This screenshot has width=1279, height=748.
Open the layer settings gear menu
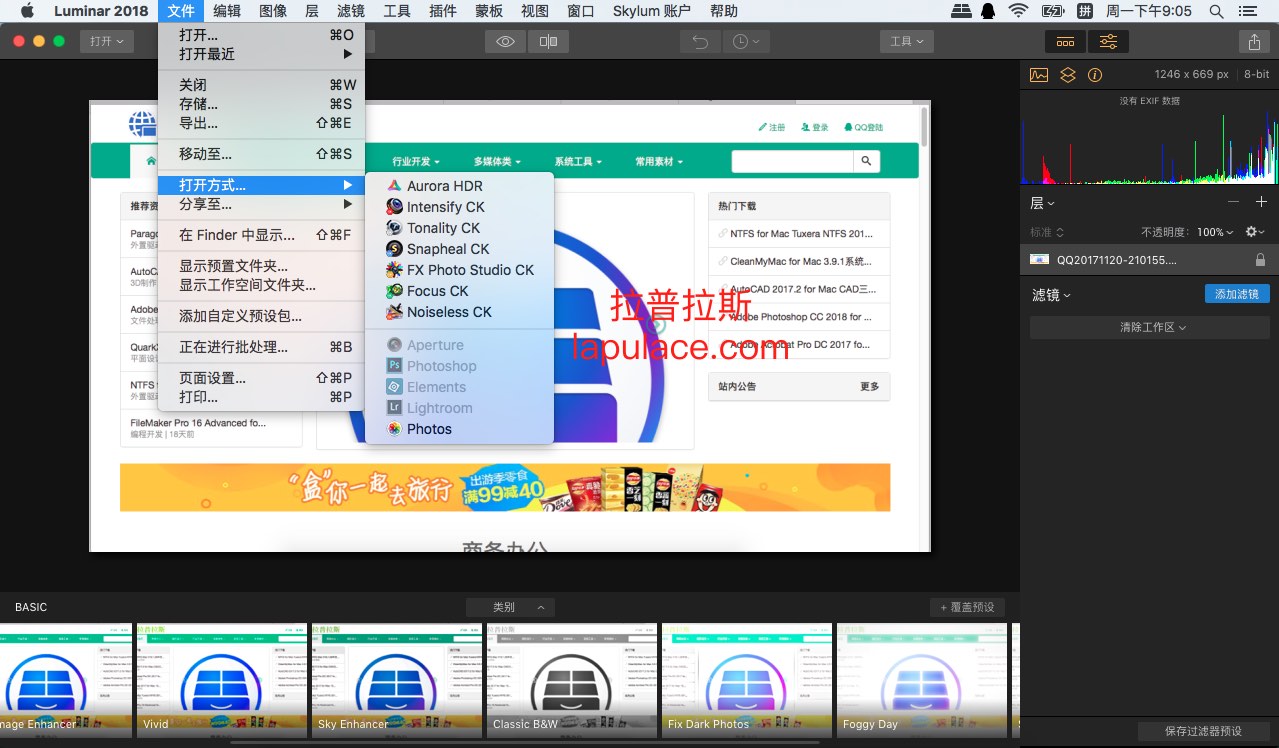click(1254, 232)
